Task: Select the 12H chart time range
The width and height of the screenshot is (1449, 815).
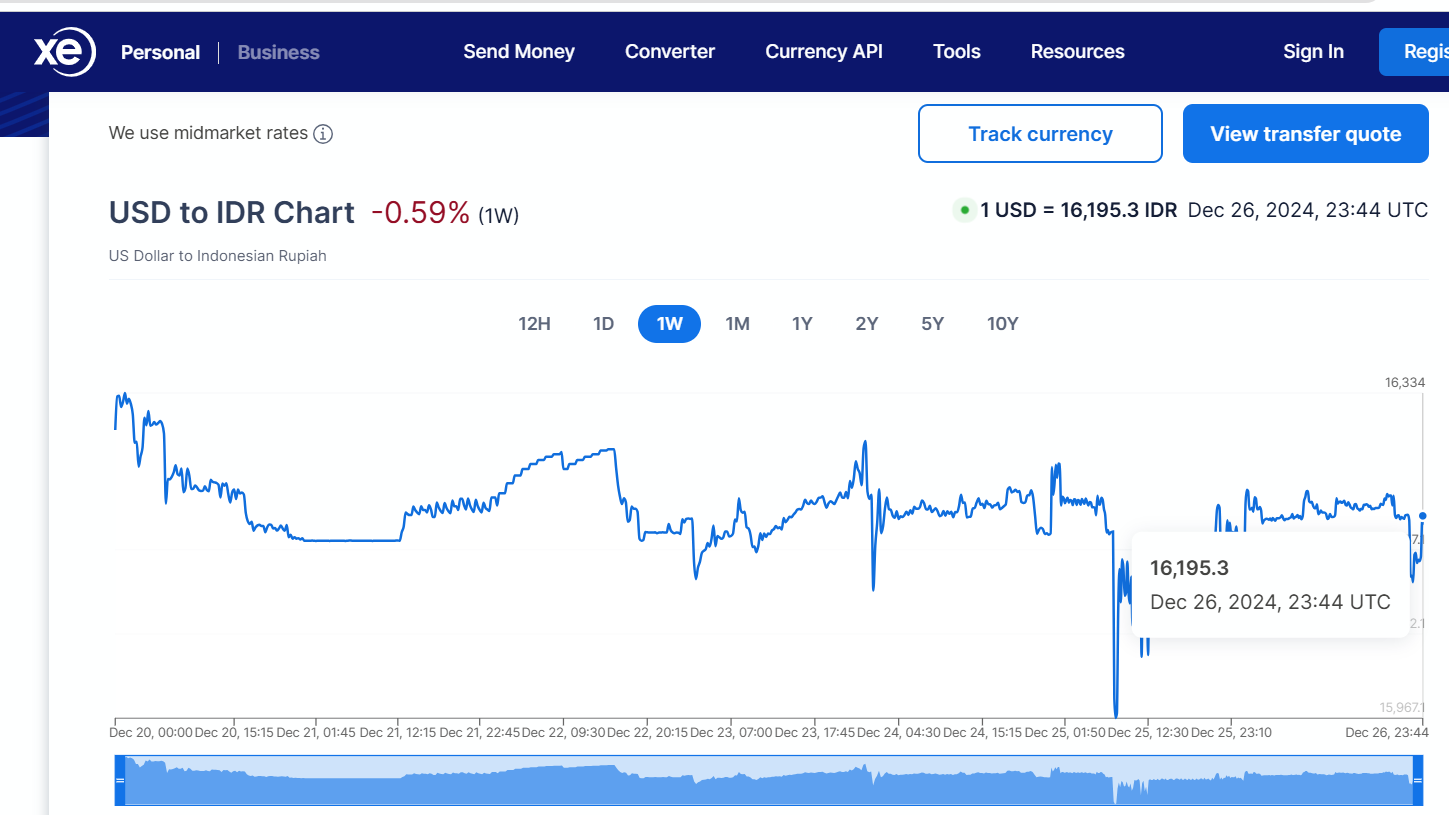Action: [535, 324]
